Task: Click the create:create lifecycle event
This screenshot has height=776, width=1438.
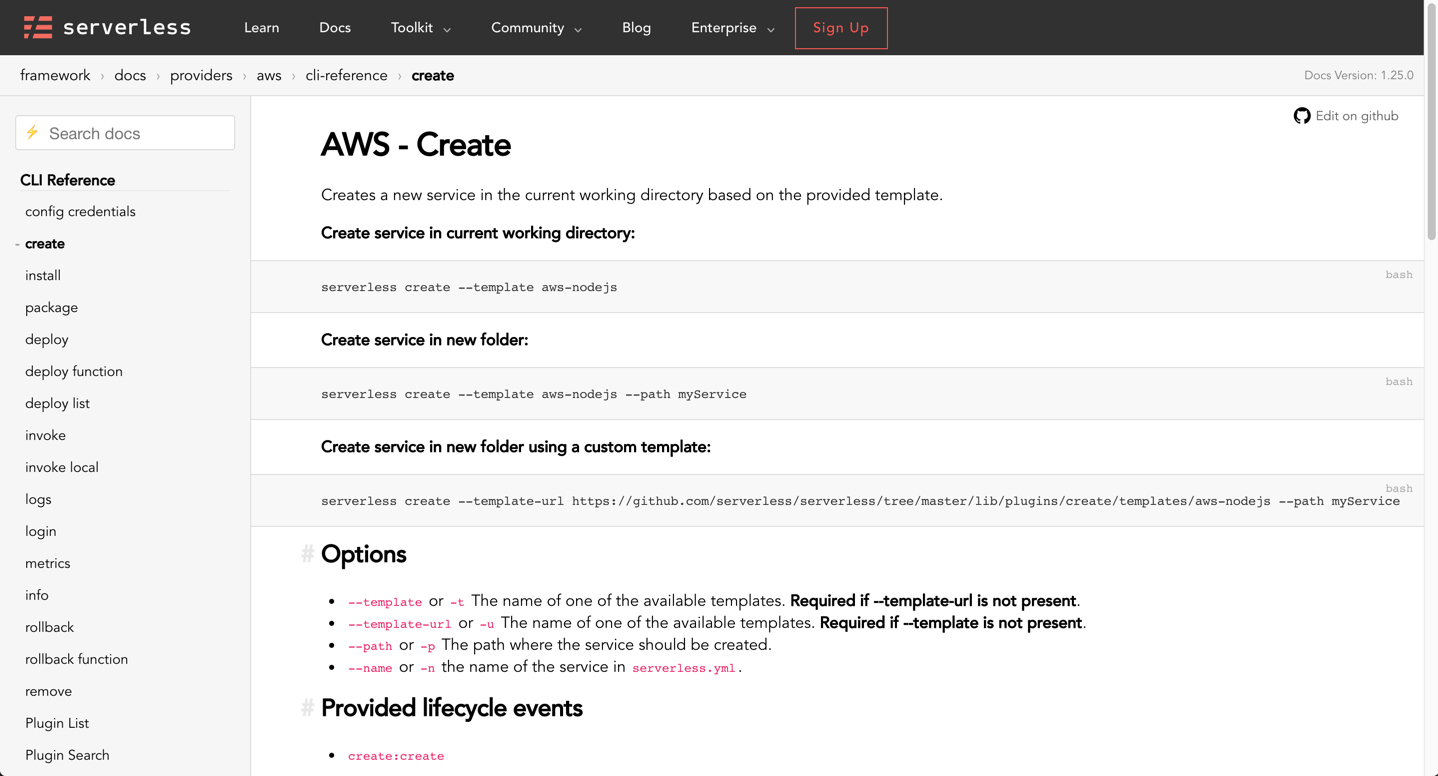Action: [x=396, y=756]
